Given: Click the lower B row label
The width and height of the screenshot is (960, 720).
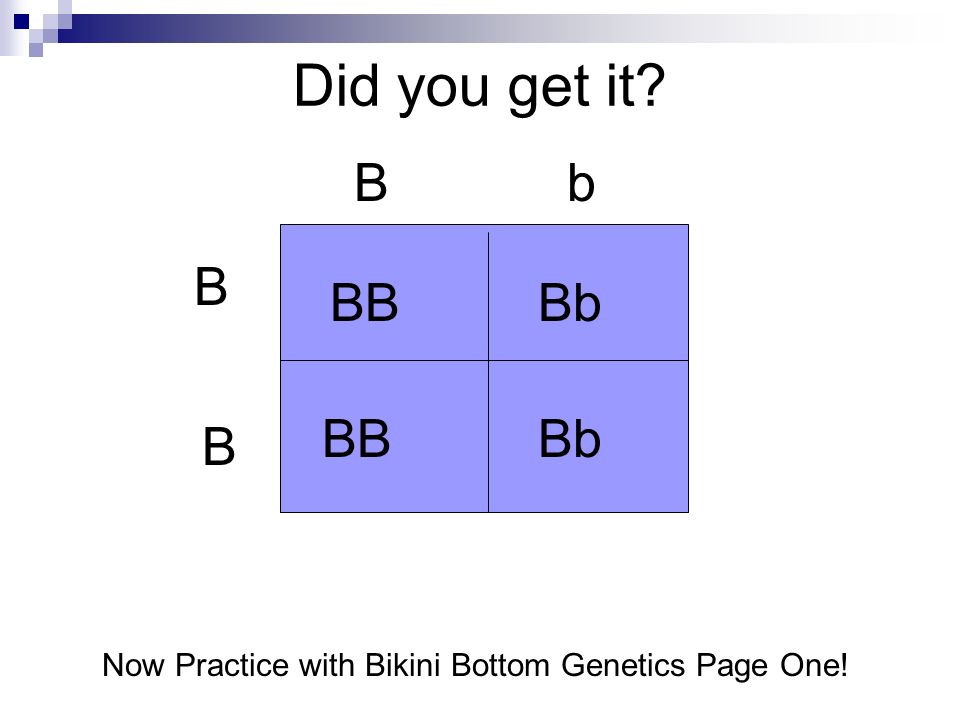Looking at the screenshot, I should pyautogui.click(x=219, y=446).
